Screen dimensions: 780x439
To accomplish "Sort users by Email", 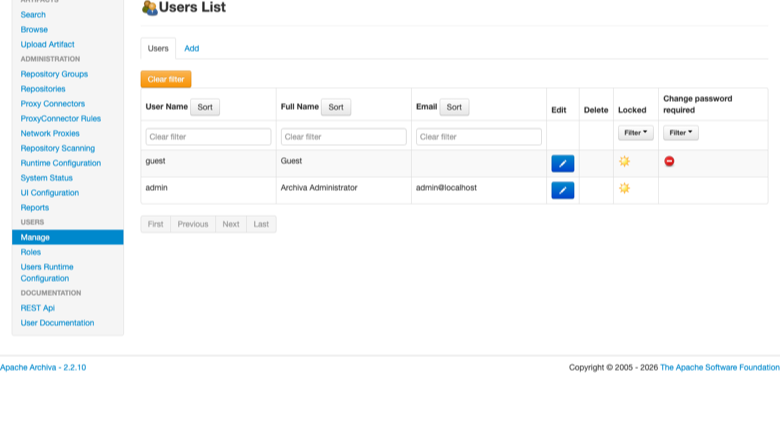I will coord(454,107).
